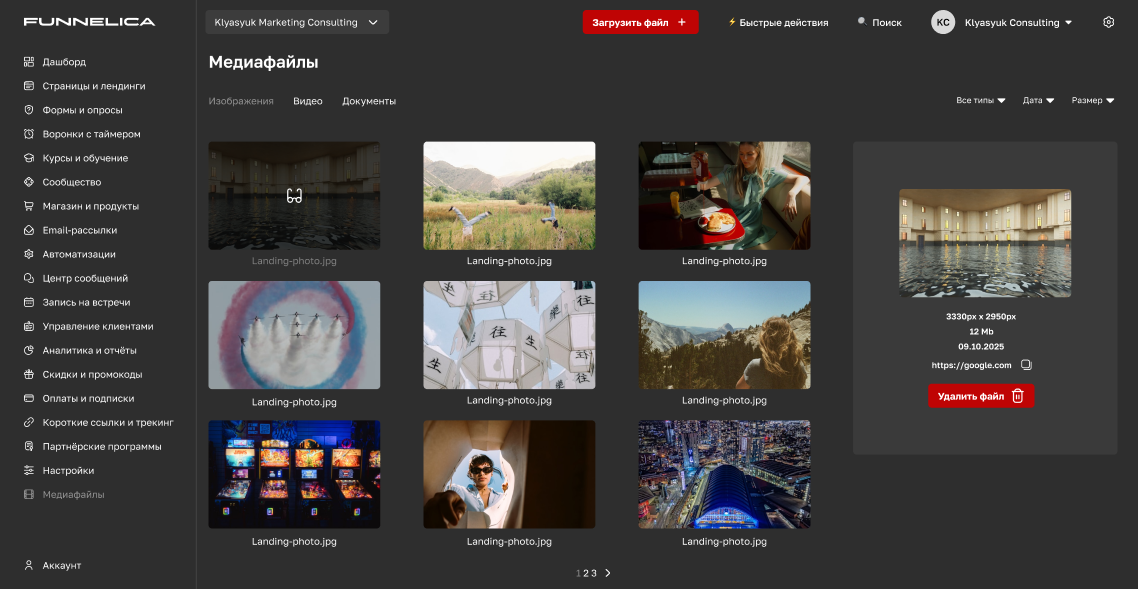Select the handstand meadow photo thumbnail
1138x589 pixels.
[509, 196]
